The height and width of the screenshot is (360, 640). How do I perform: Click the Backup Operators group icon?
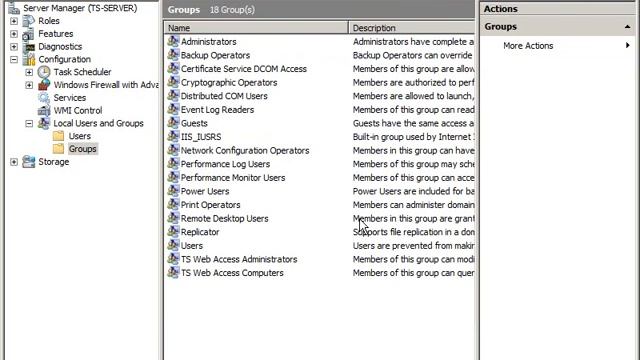(173, 55)
